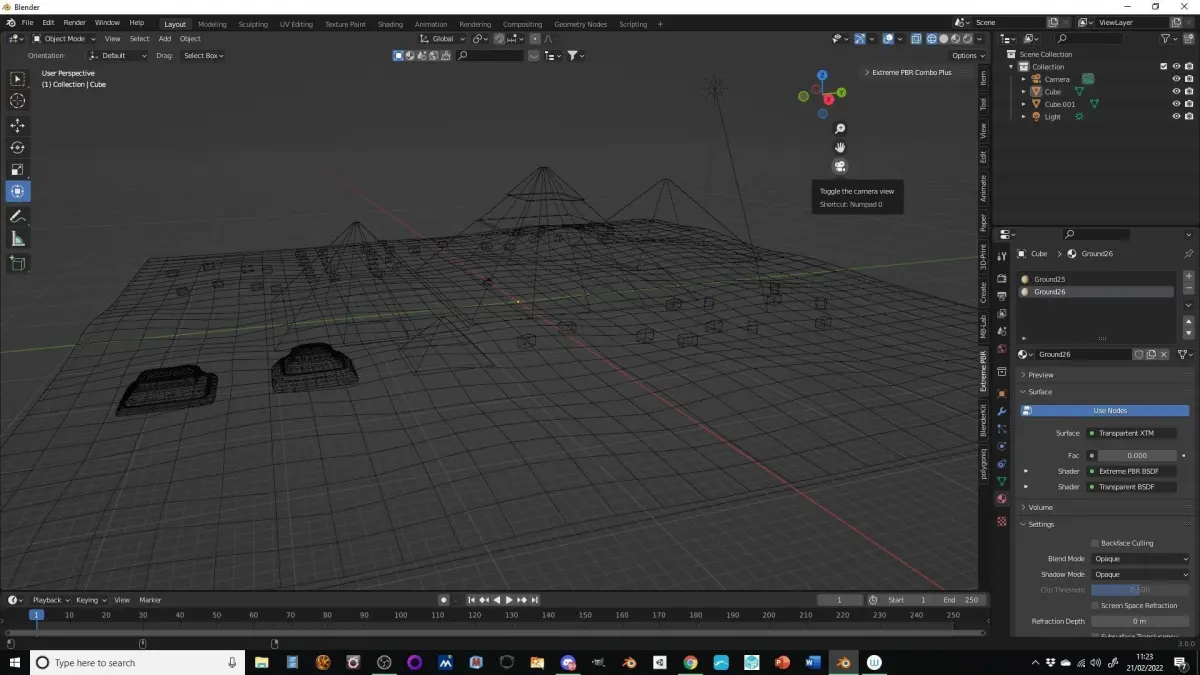Pin the properties editor context
This screenshot has width=1200, height=675.
pos(1188,254)
